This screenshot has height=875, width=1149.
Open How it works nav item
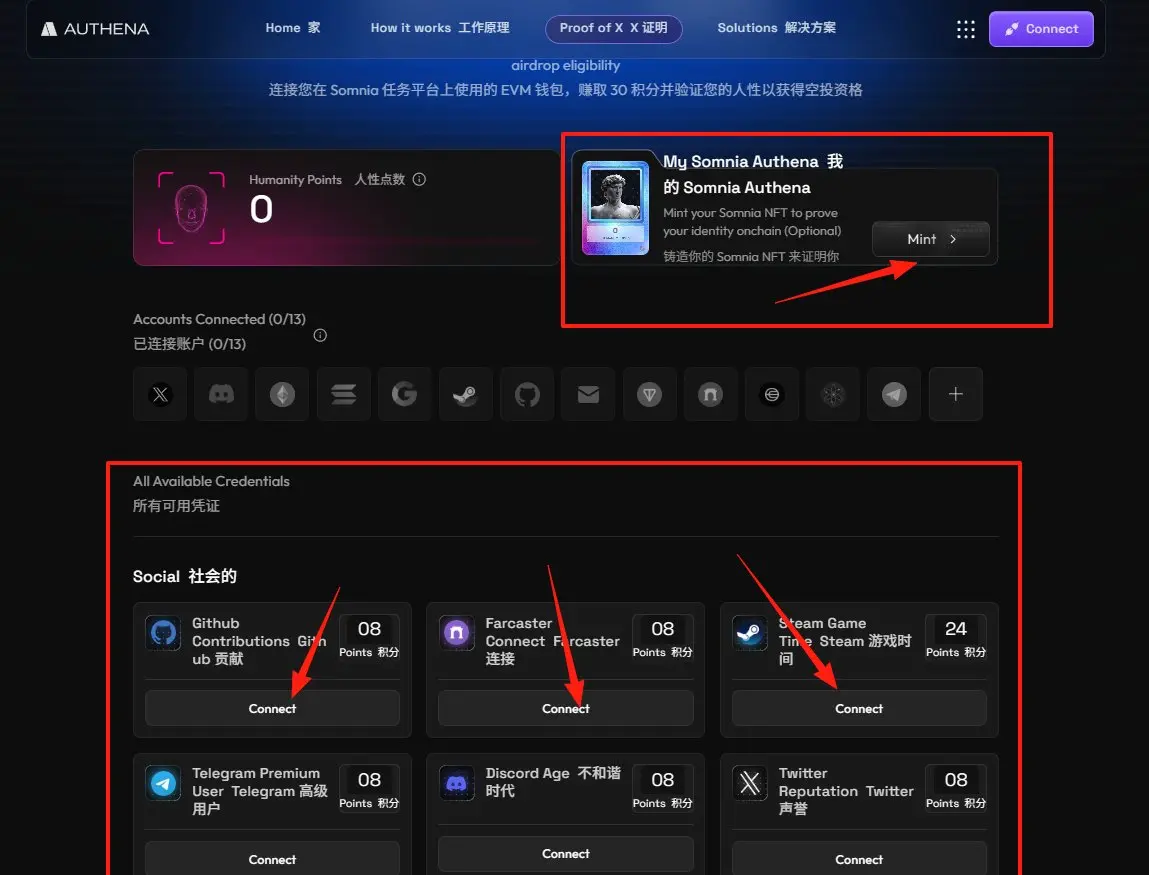(440, 28)
